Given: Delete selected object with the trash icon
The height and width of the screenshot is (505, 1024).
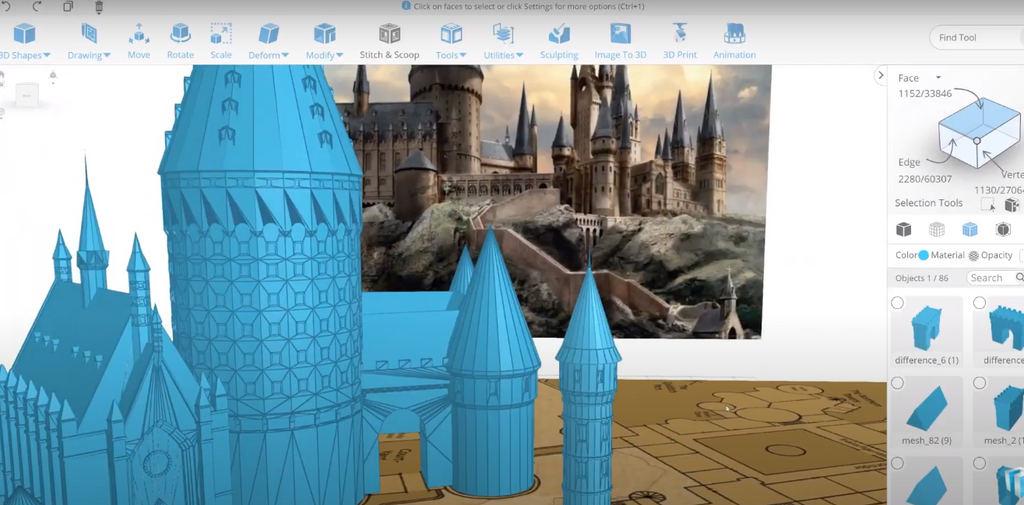Looking at the screenshot, I should click(99, 7).
